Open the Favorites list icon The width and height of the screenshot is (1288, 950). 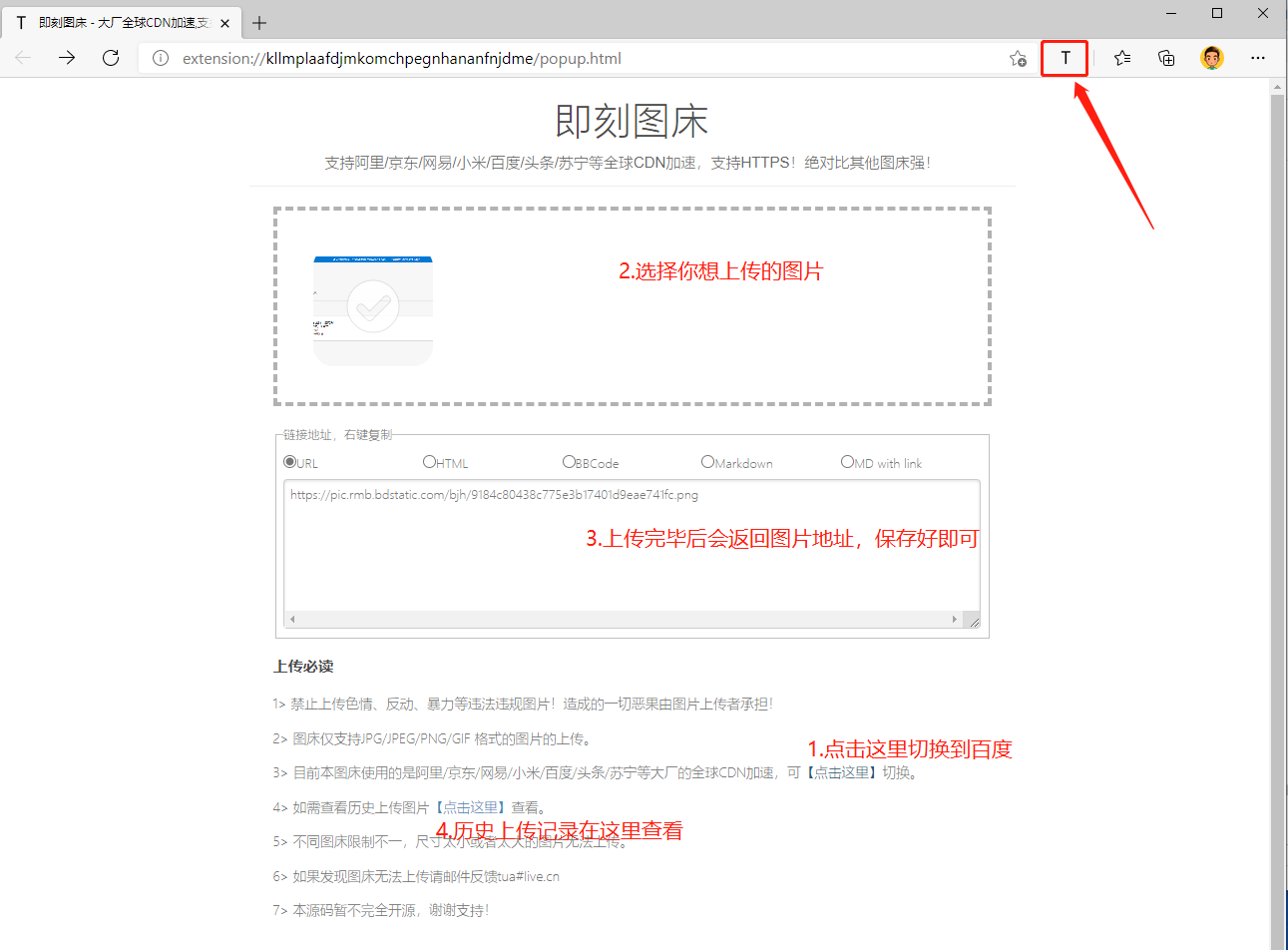(x=1122, y=58)
